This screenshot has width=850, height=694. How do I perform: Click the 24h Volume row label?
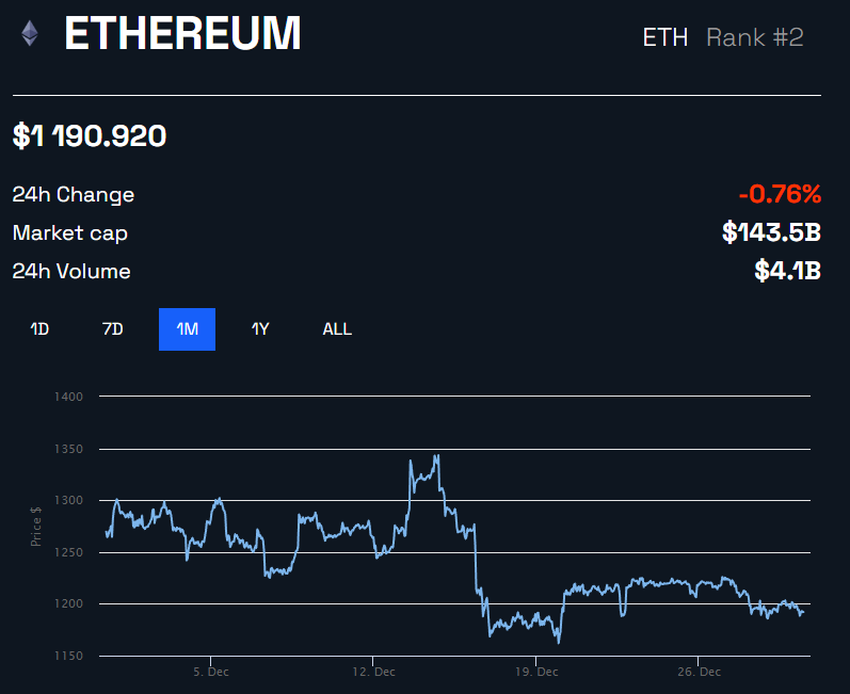pos(70,271)
